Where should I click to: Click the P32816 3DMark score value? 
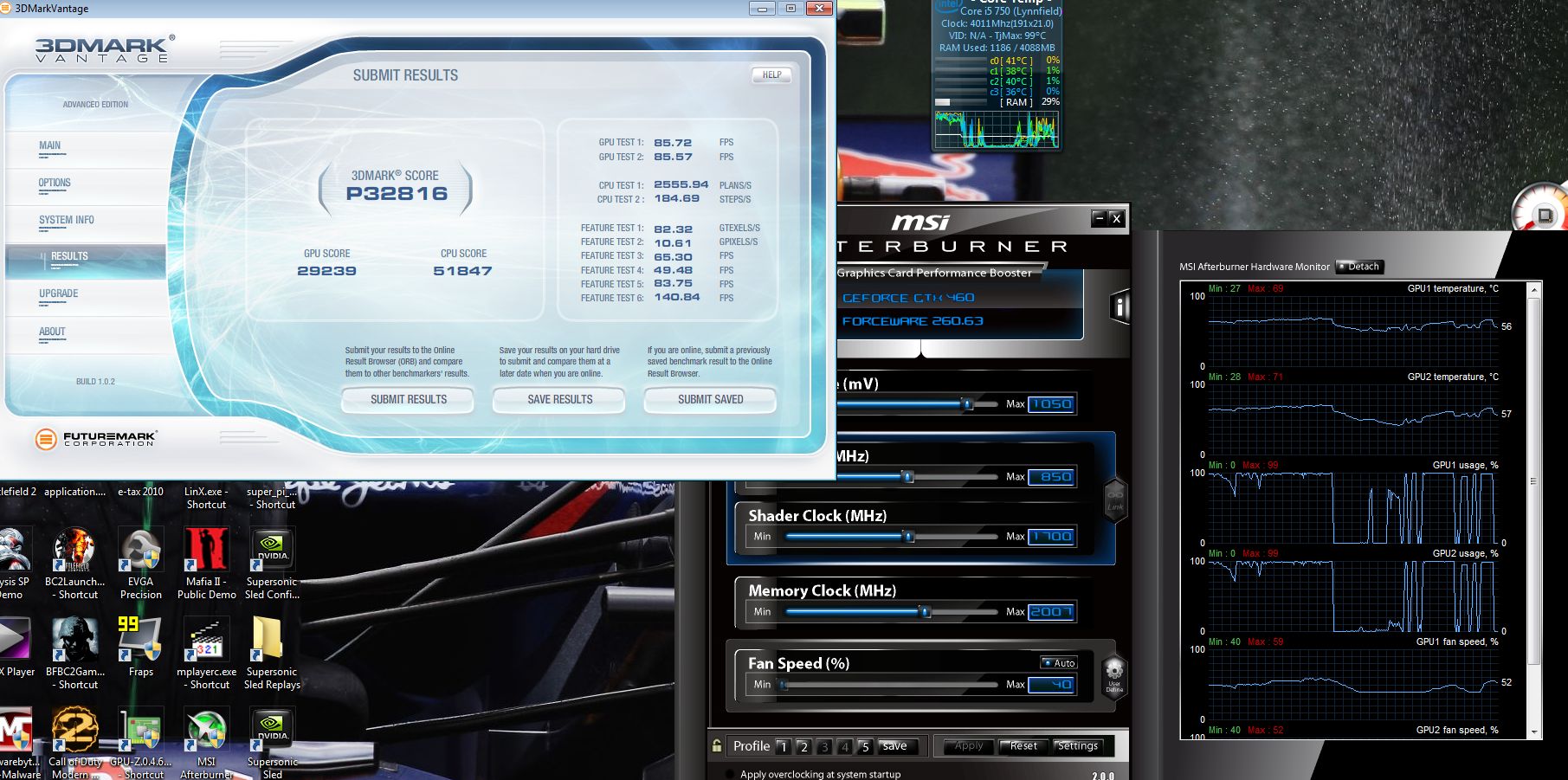[x=397, y=194]
